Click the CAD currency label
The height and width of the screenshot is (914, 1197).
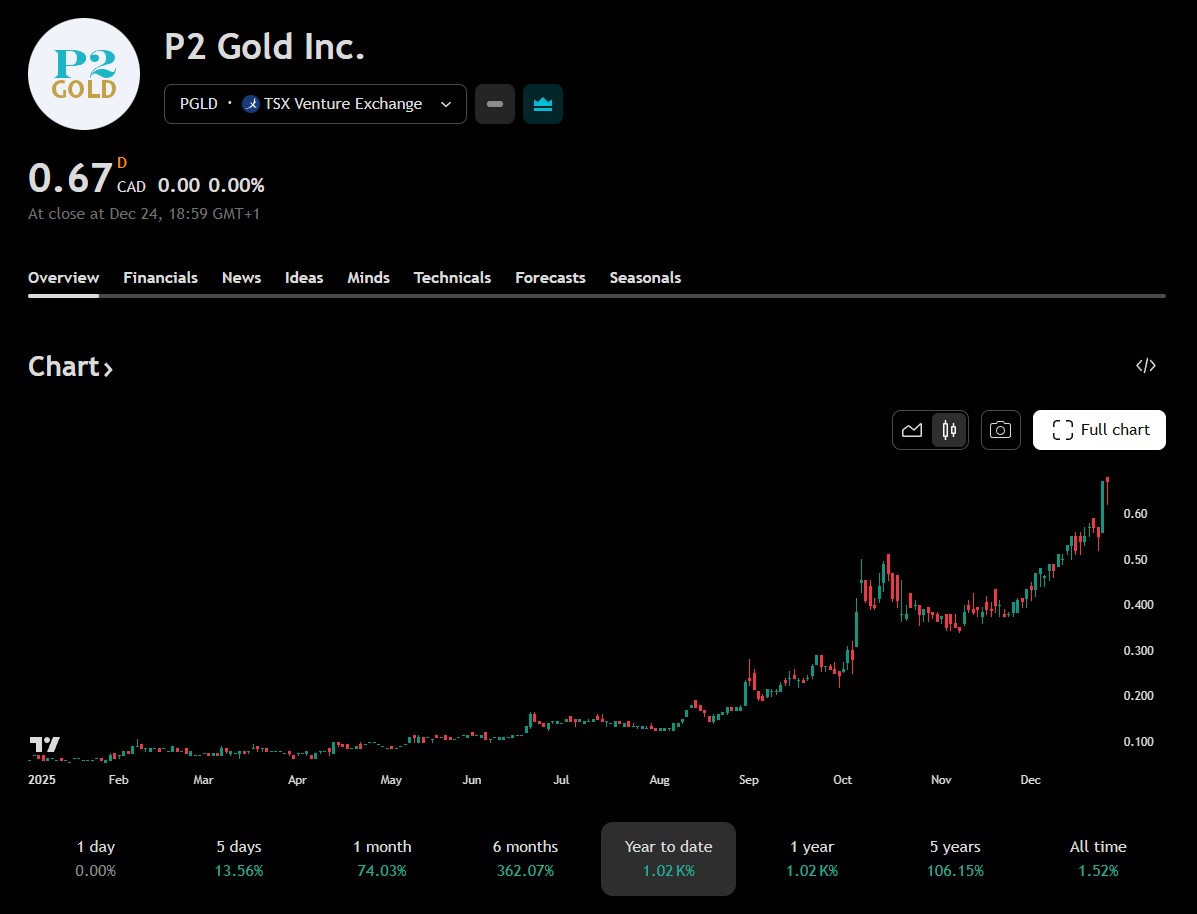[x=131, y=186]
